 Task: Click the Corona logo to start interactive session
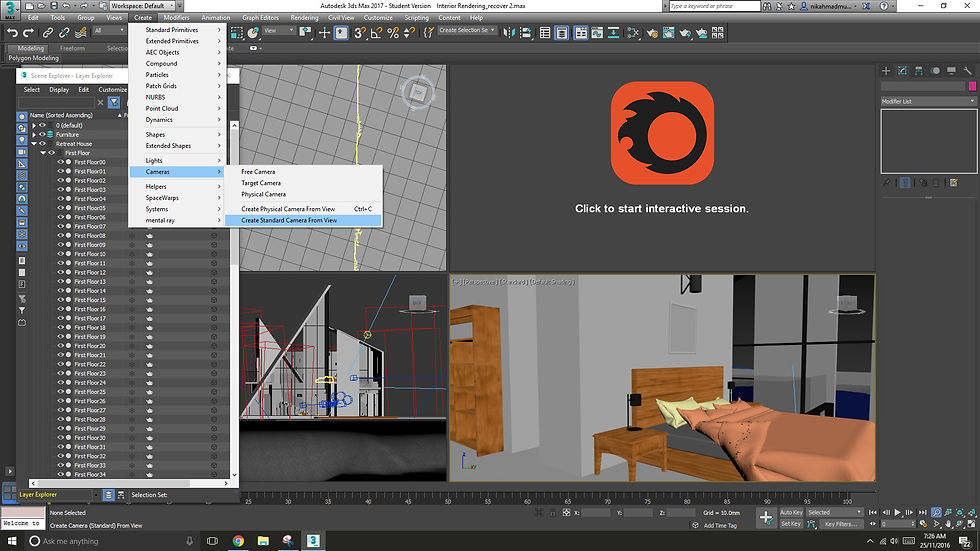662,133
